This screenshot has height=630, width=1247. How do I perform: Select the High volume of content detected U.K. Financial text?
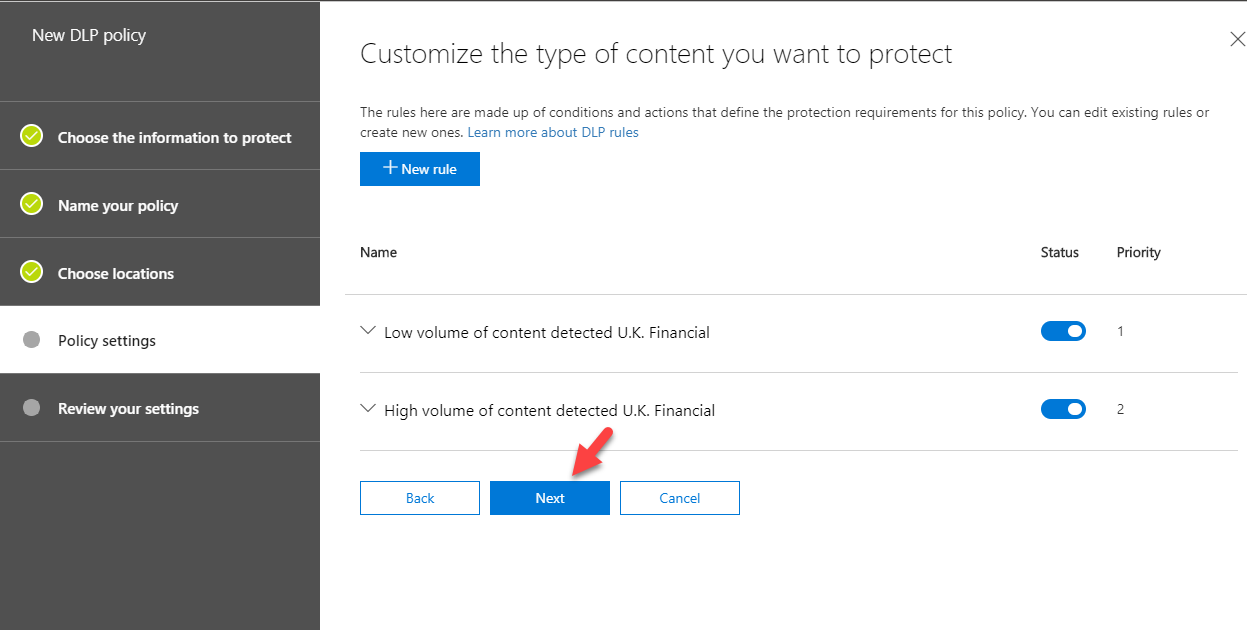(550, 410)
